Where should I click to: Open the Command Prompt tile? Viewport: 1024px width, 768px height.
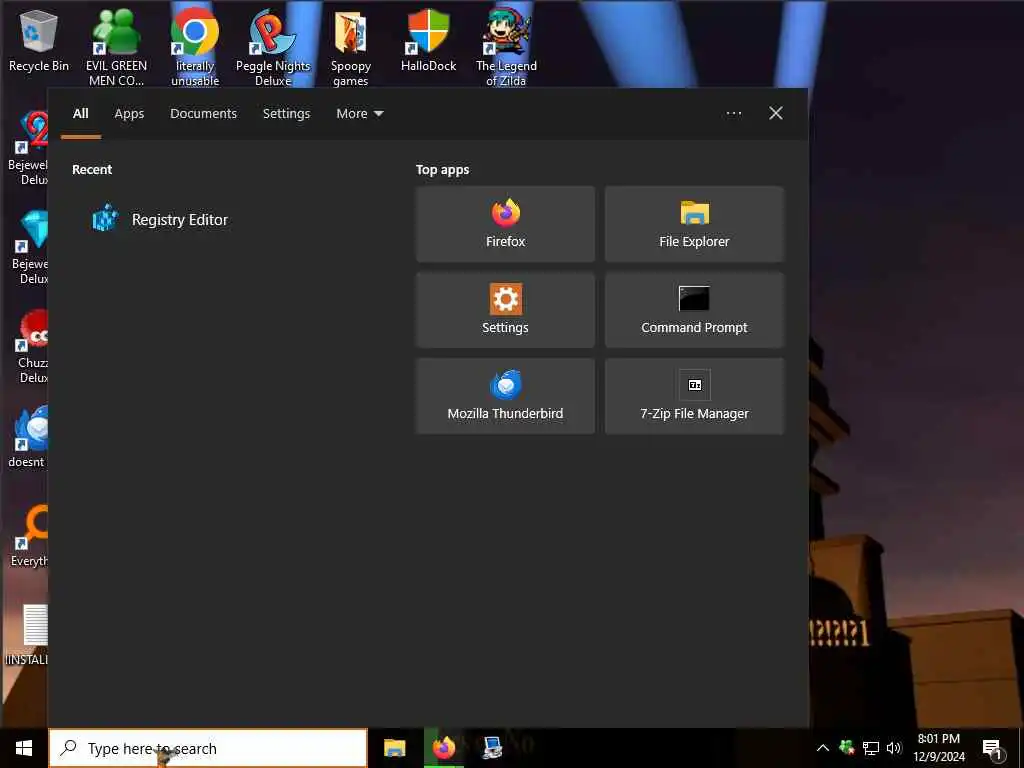694,310
